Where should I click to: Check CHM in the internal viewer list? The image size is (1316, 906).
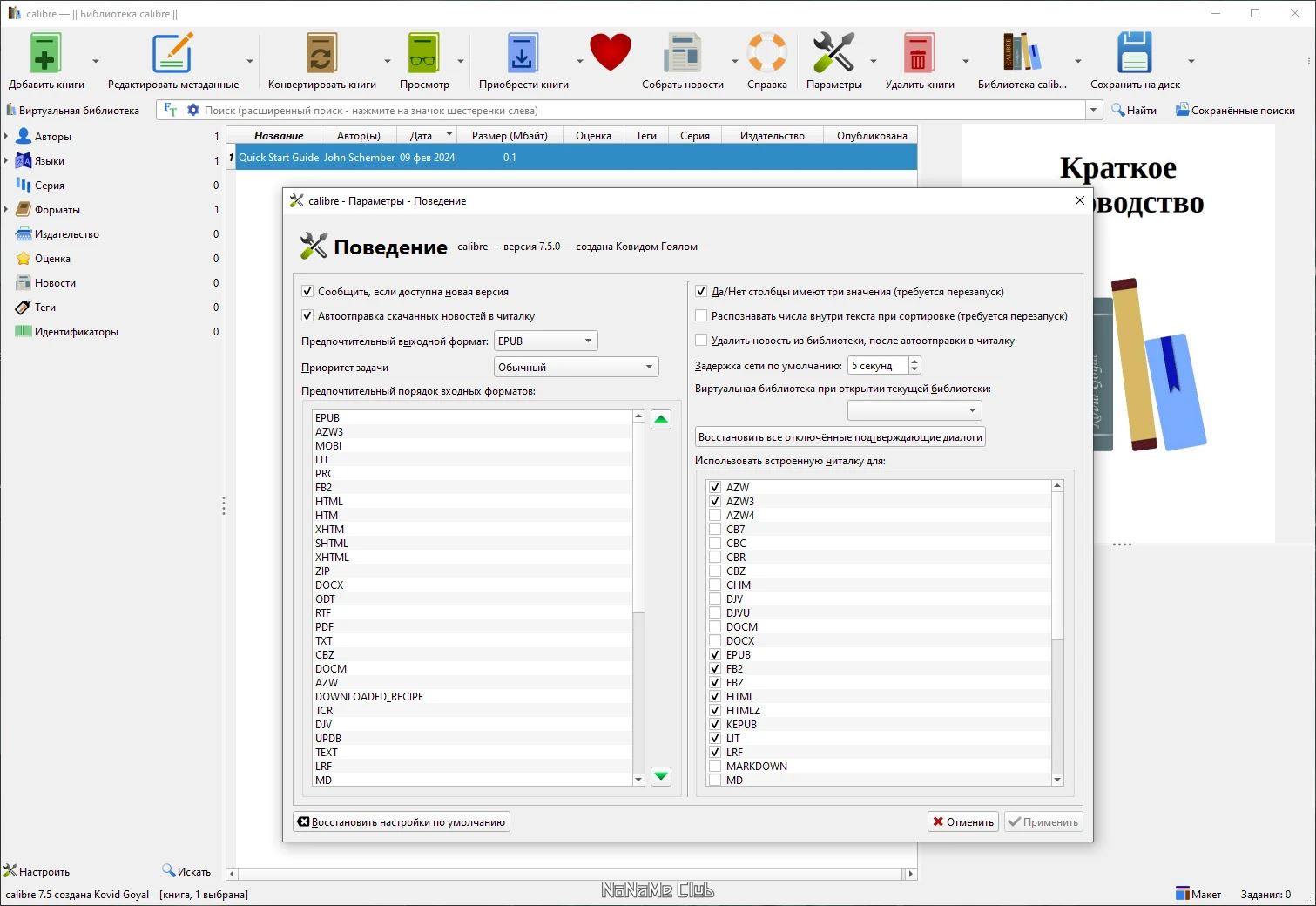715,585
